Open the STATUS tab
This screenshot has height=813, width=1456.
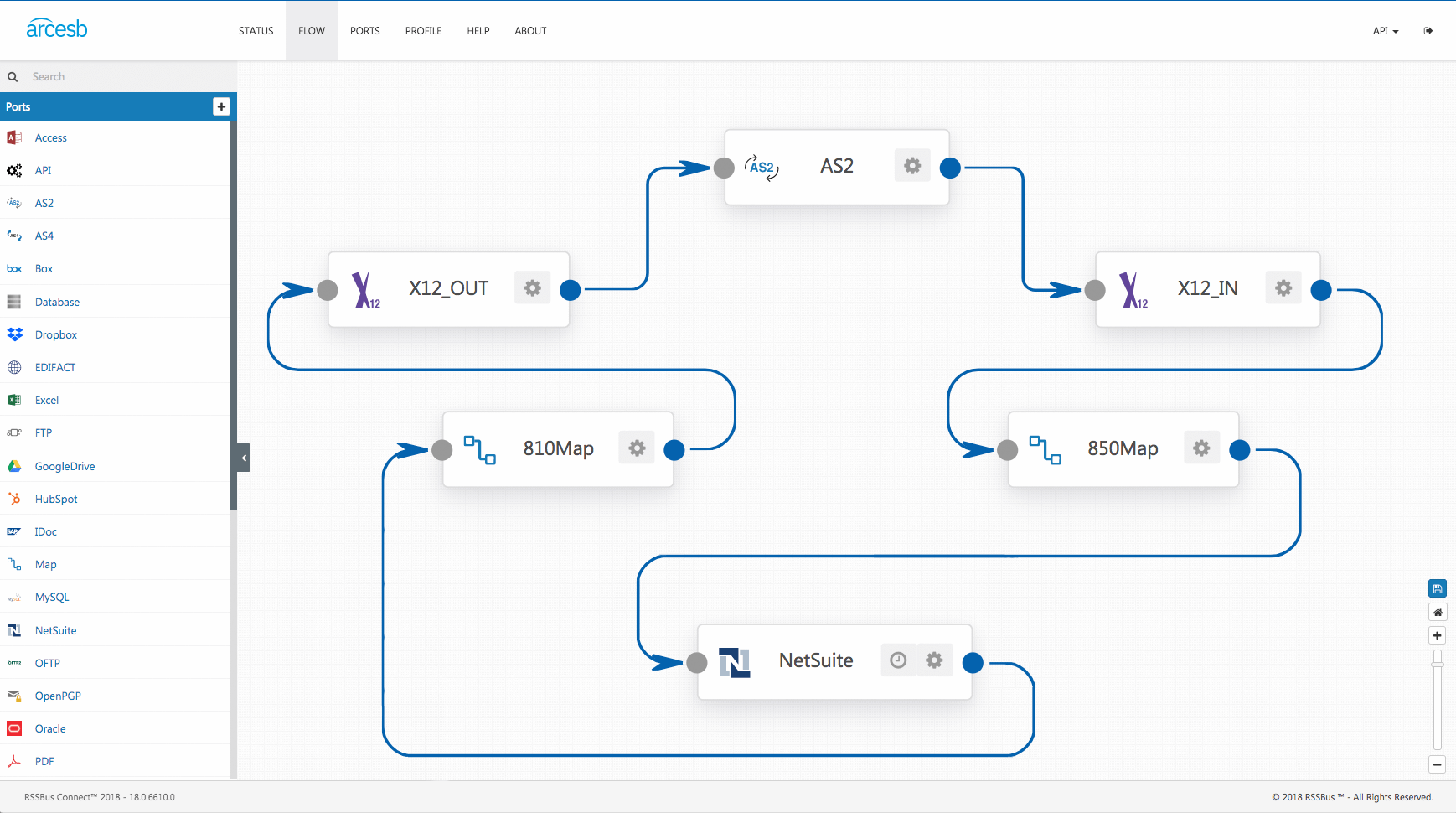point(256,31)
